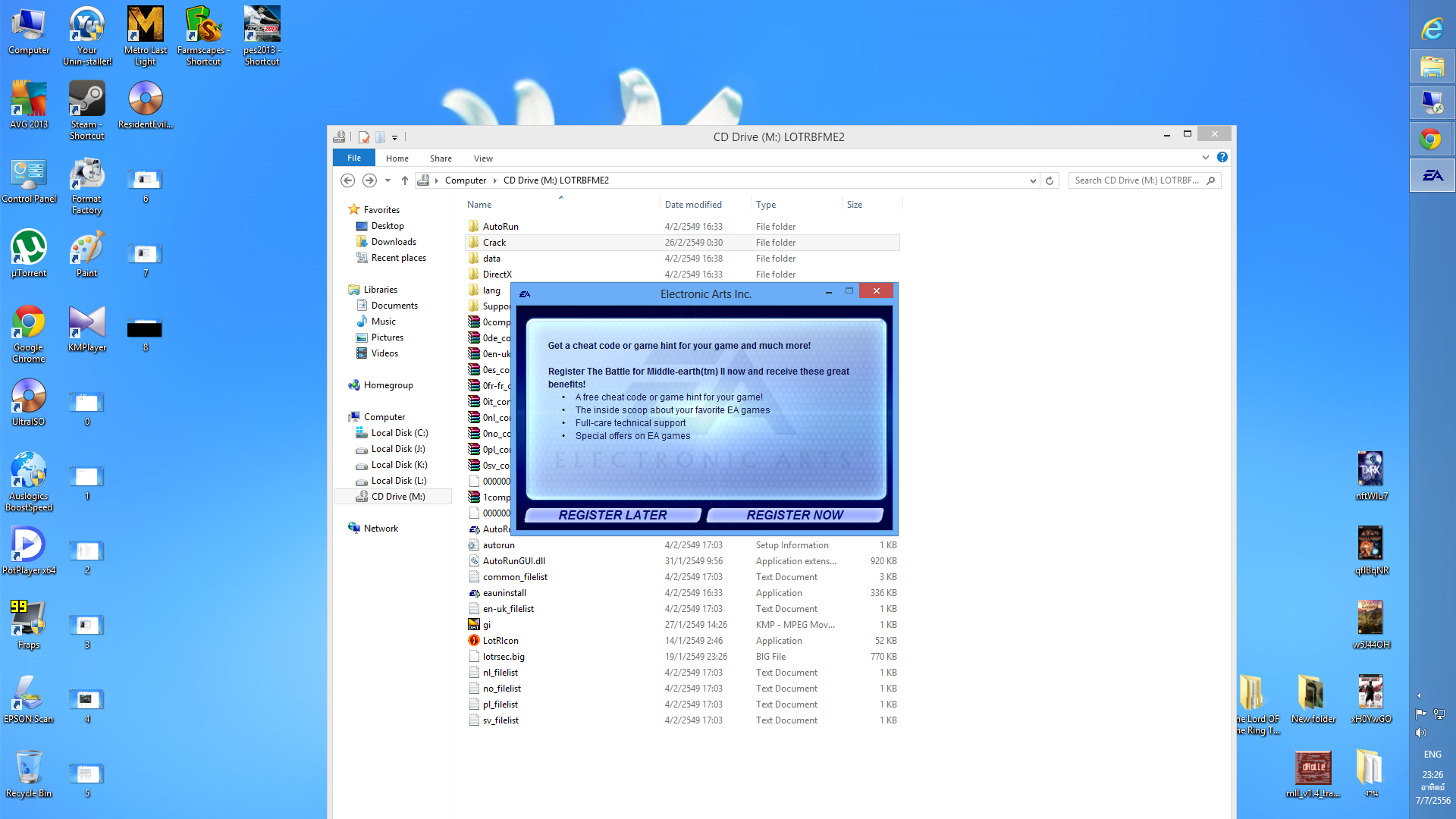Refresh the CD Drive folder view
Screen dimensions: 1456x819
[1050, 180]
